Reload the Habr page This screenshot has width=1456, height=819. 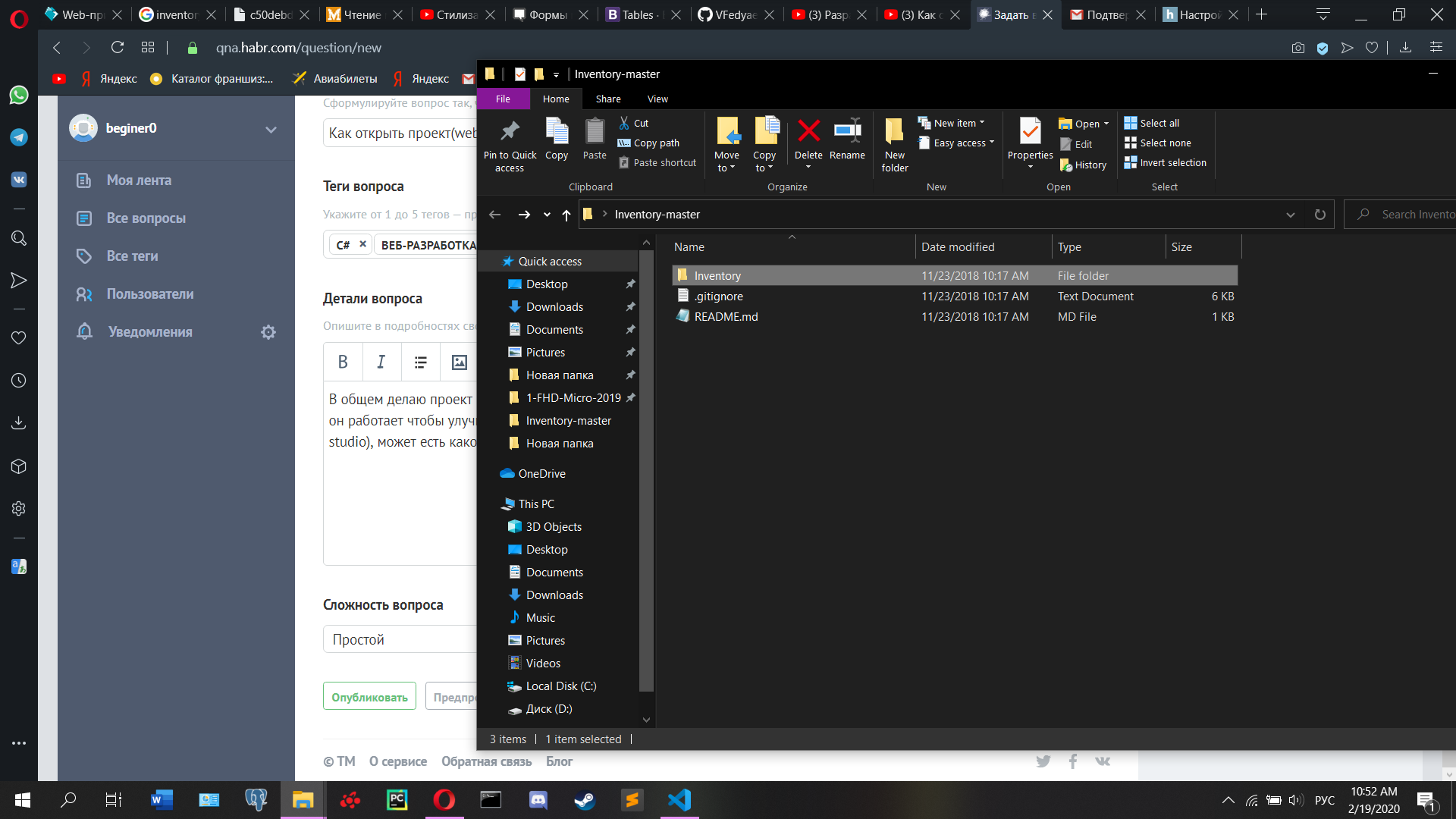point(118,48)
